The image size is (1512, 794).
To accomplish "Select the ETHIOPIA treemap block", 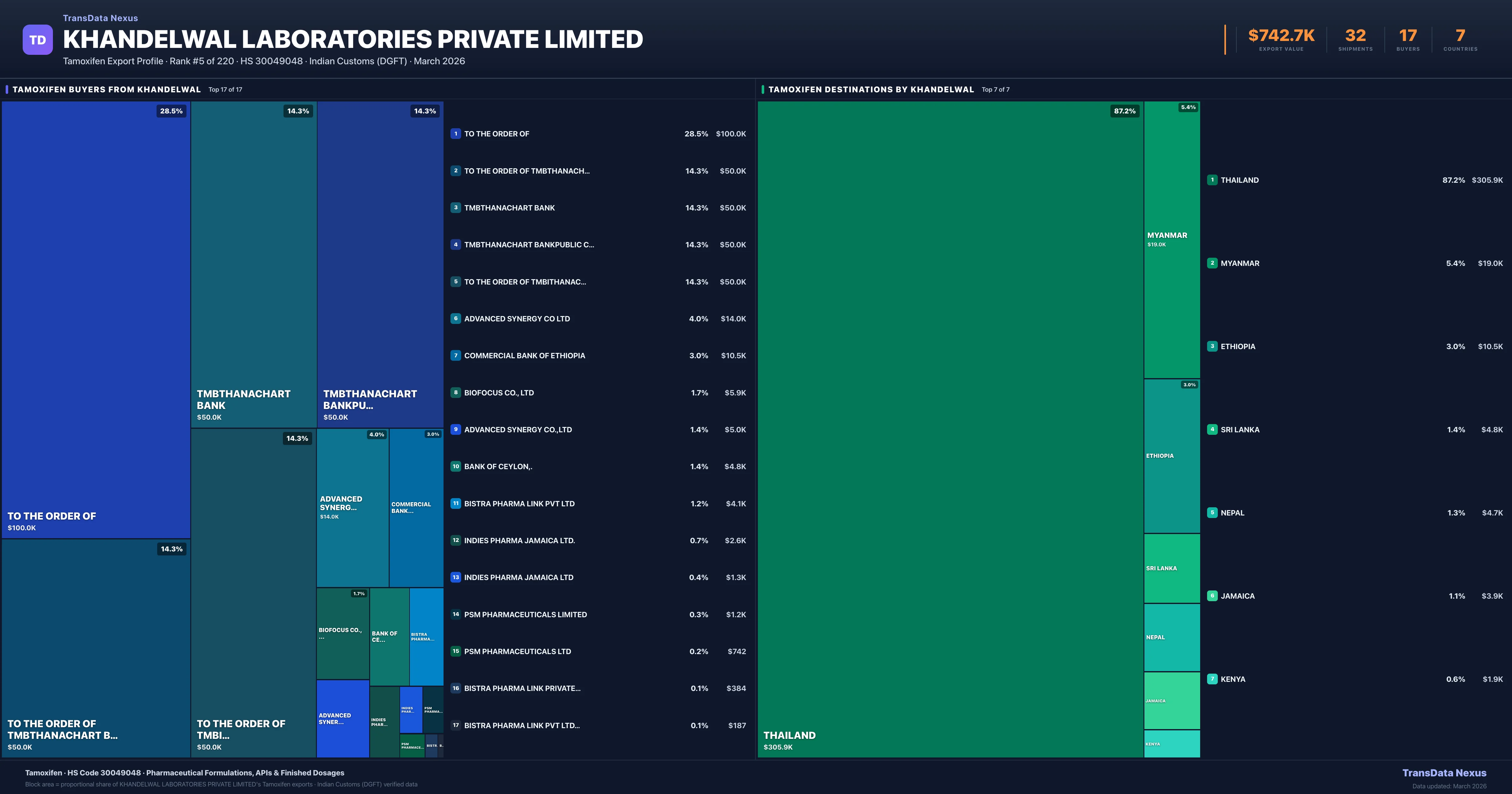I will [x=1171, y=455].
